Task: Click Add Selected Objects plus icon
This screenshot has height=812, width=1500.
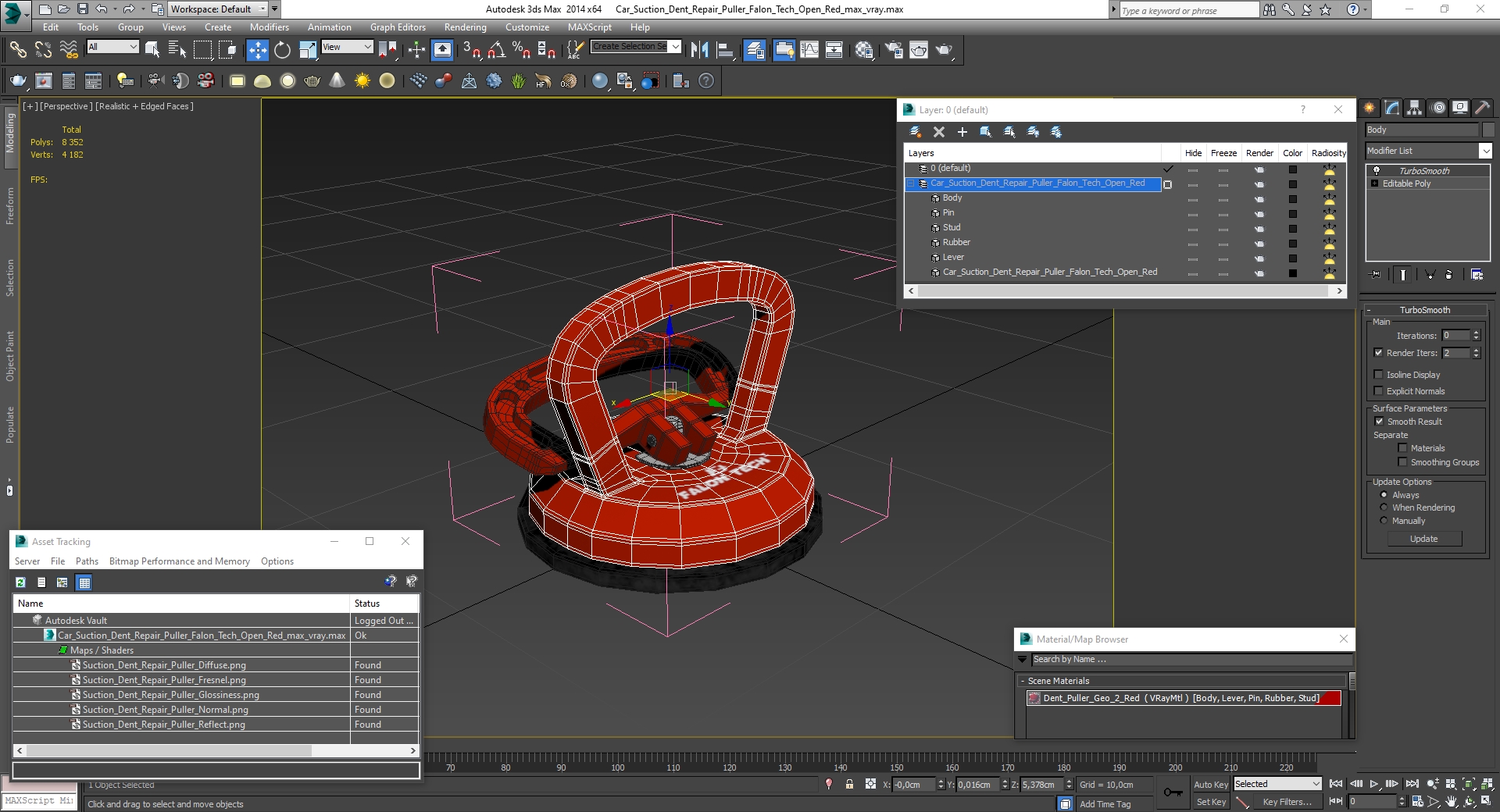Action: click(962, 132)
